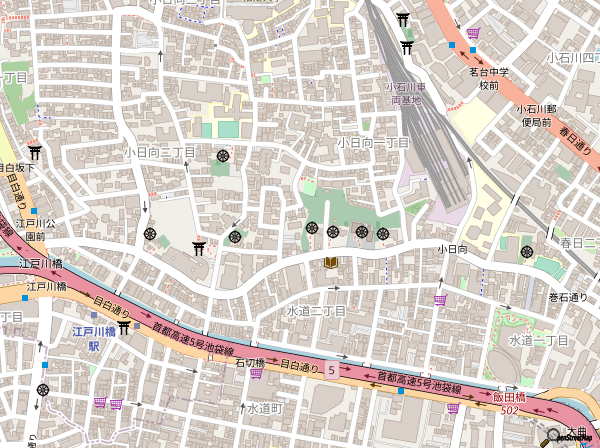
Task: Click the 石切橋 bridge label
Action: click(250, 363)
